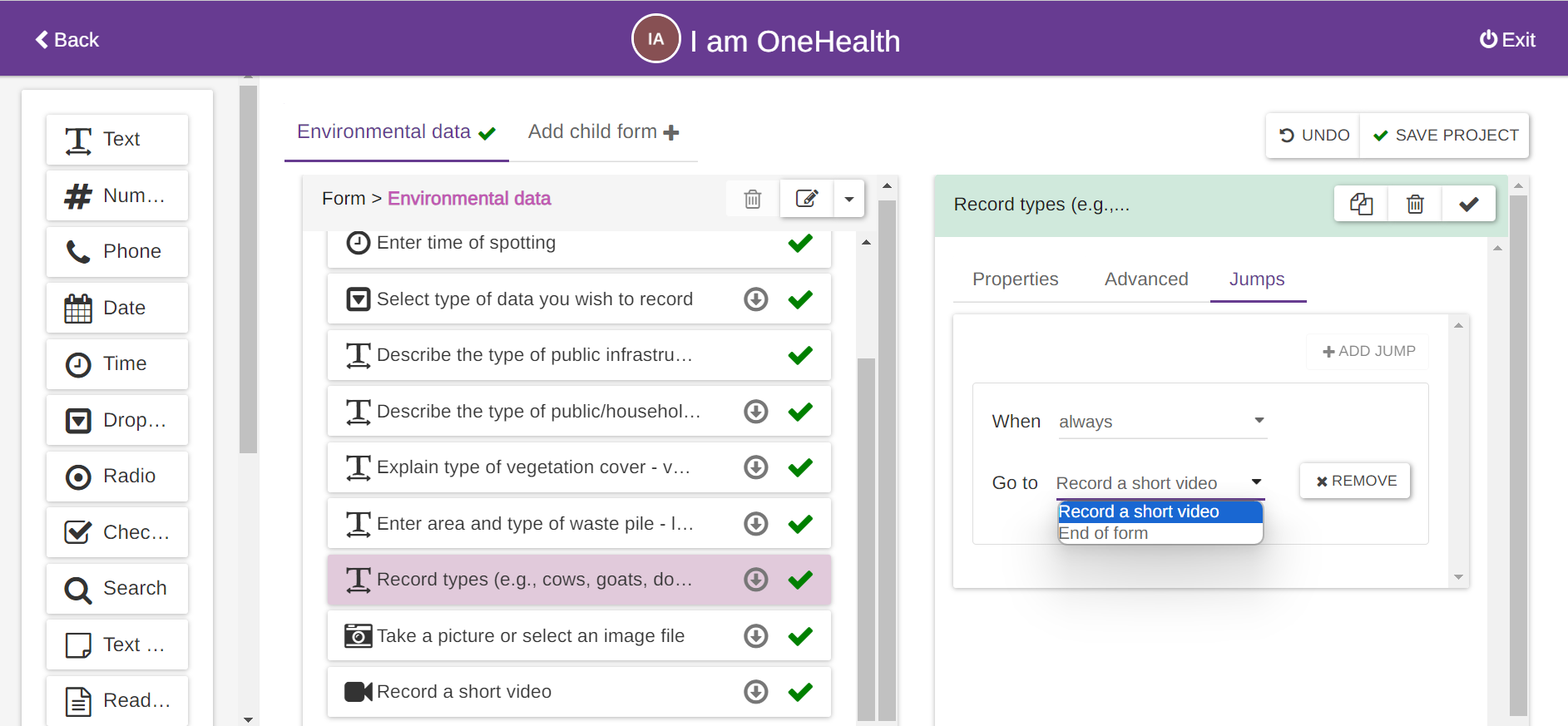1568x726 pixels.
Task: Click the copy icon in question header
Action: (1361, 204)
